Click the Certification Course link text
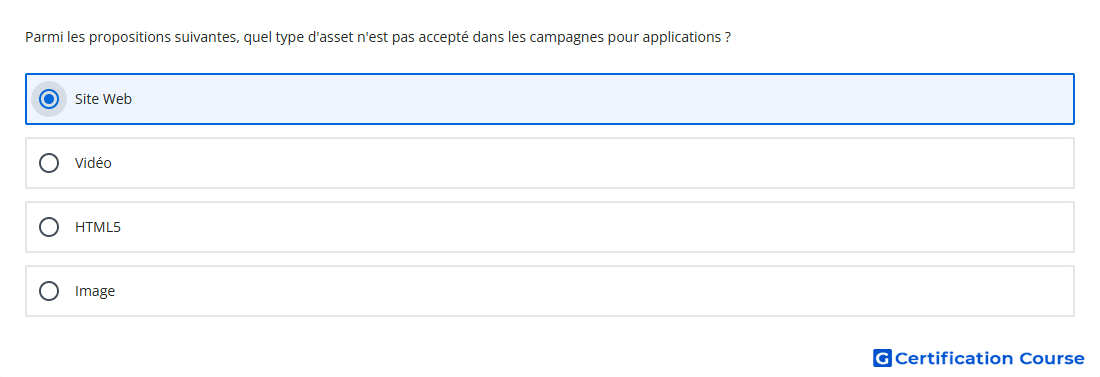1100x377 pixels. pyautogui.click(x=989, y=359)
